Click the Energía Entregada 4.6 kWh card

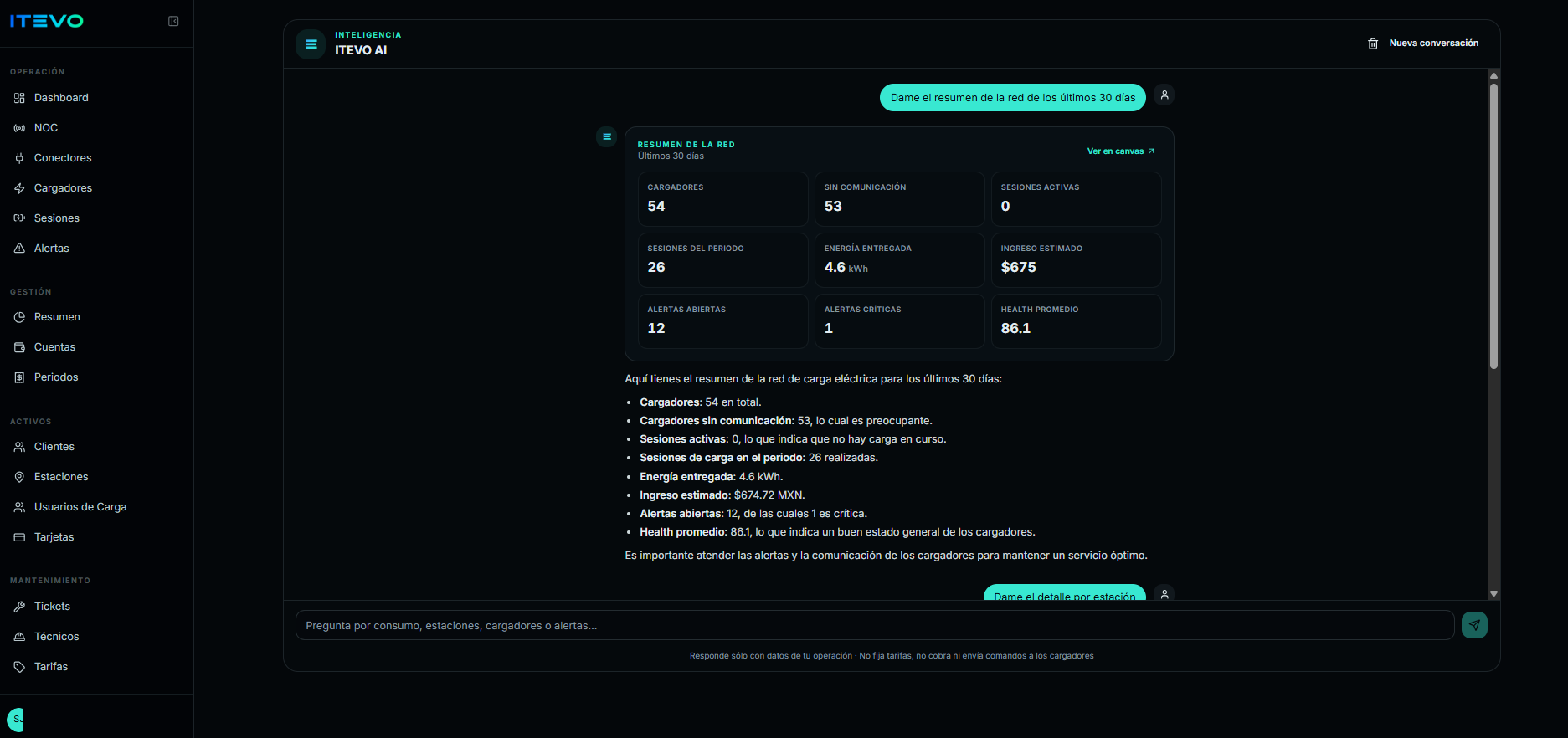point(900,260)
